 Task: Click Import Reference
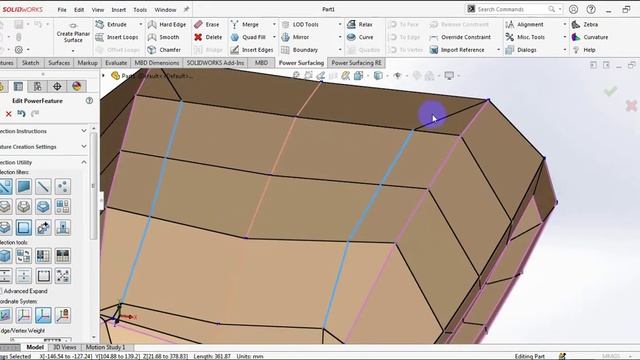(x=457, y=50)
